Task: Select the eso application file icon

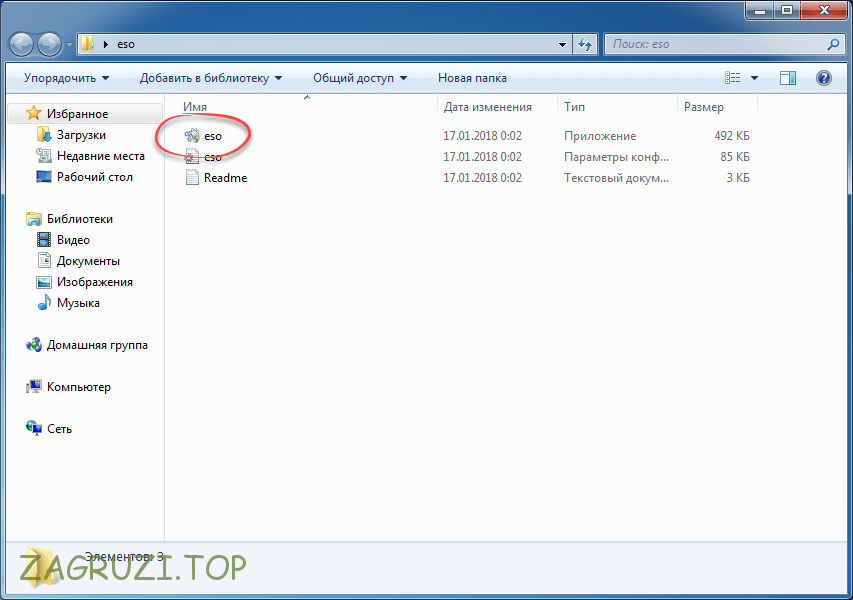Action: pyautogui.click(x=192, y=135)
